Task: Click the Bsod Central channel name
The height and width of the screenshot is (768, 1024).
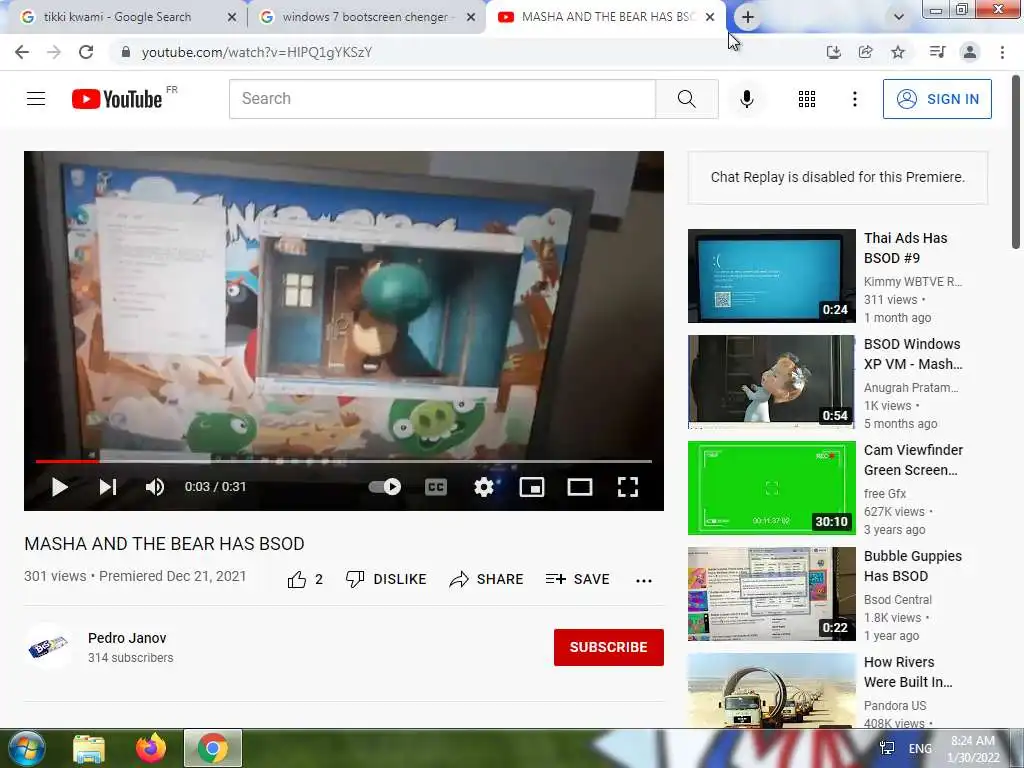Action: [x=898, y=600]
